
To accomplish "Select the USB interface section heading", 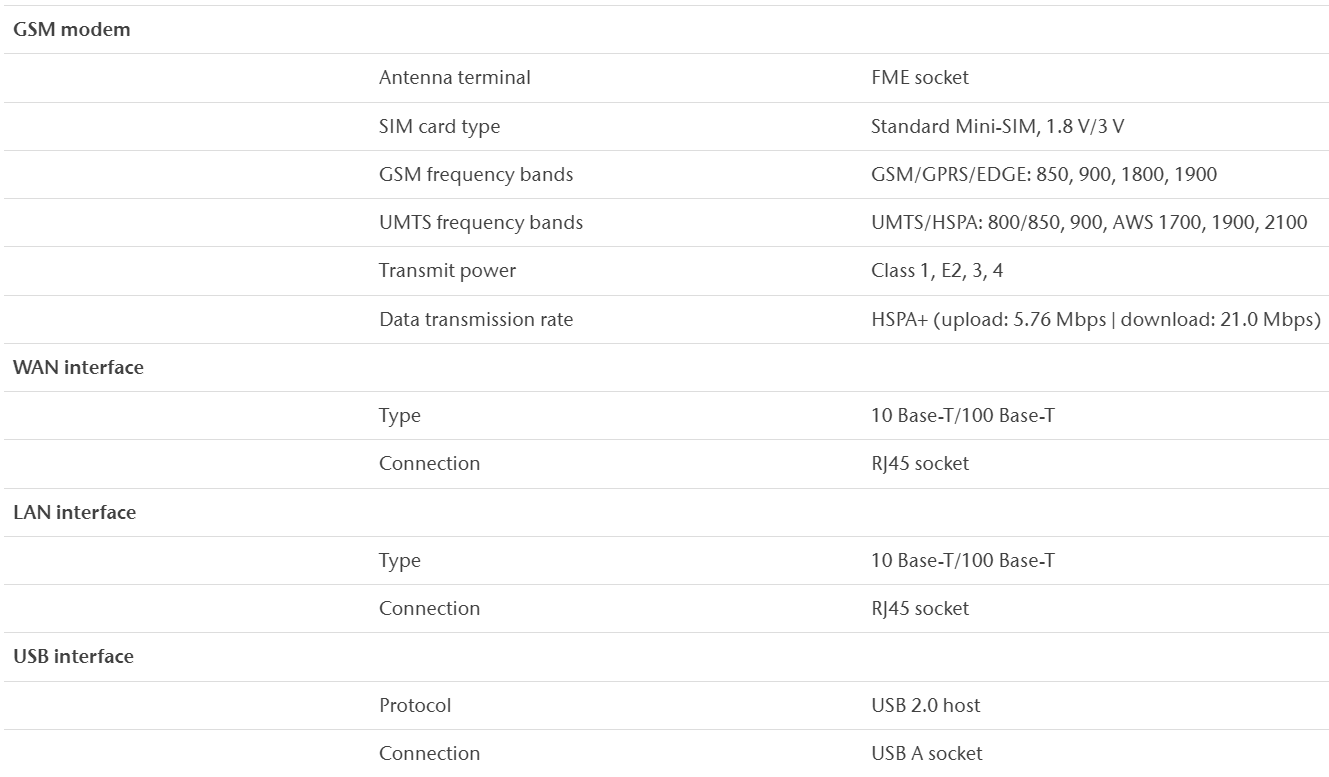I will point(73,656).
